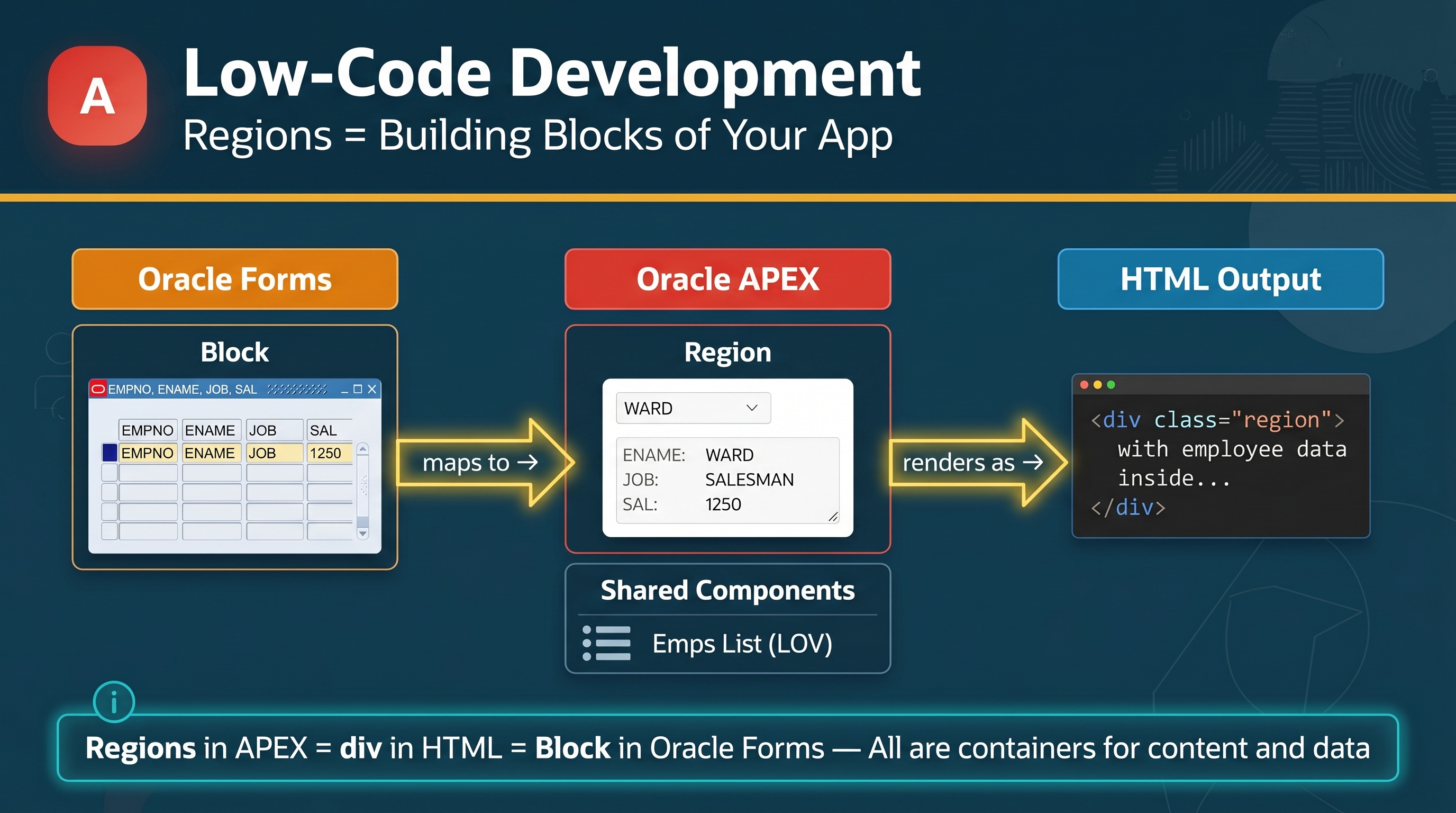The image size is (1456, 813).
Task: Click 'with employee data' code line
Action: [x=1232, y=449]
